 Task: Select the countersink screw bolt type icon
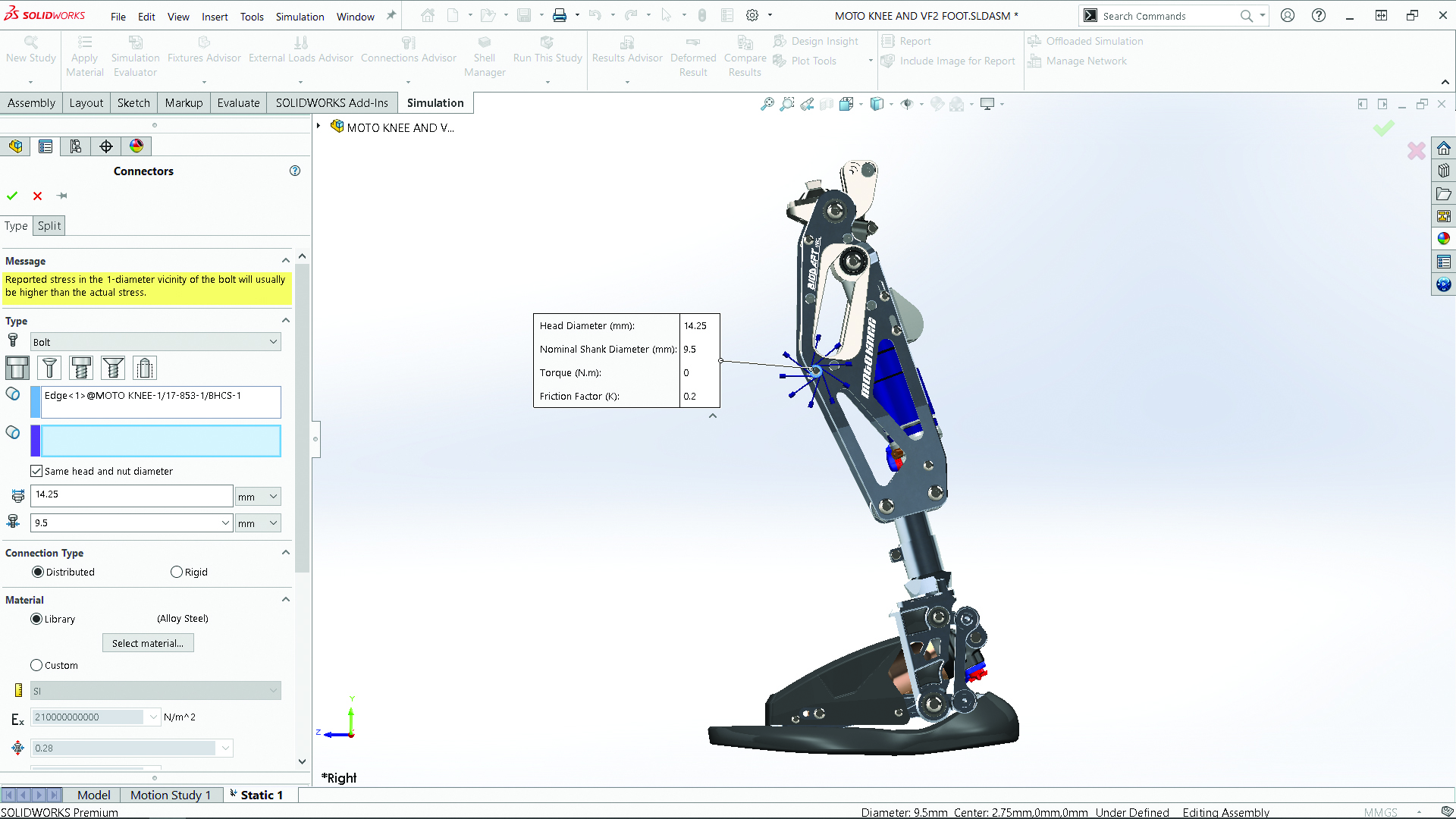pos(113,368)
